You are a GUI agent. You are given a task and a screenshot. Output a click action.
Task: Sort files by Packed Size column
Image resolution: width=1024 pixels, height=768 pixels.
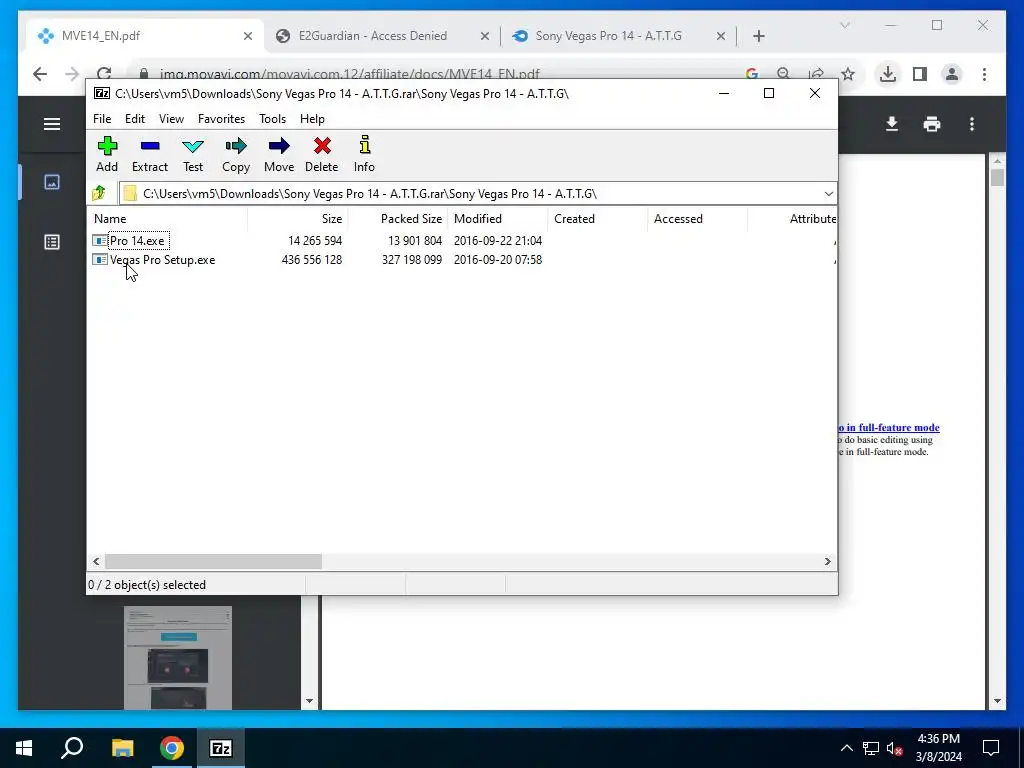pos(398,219)
